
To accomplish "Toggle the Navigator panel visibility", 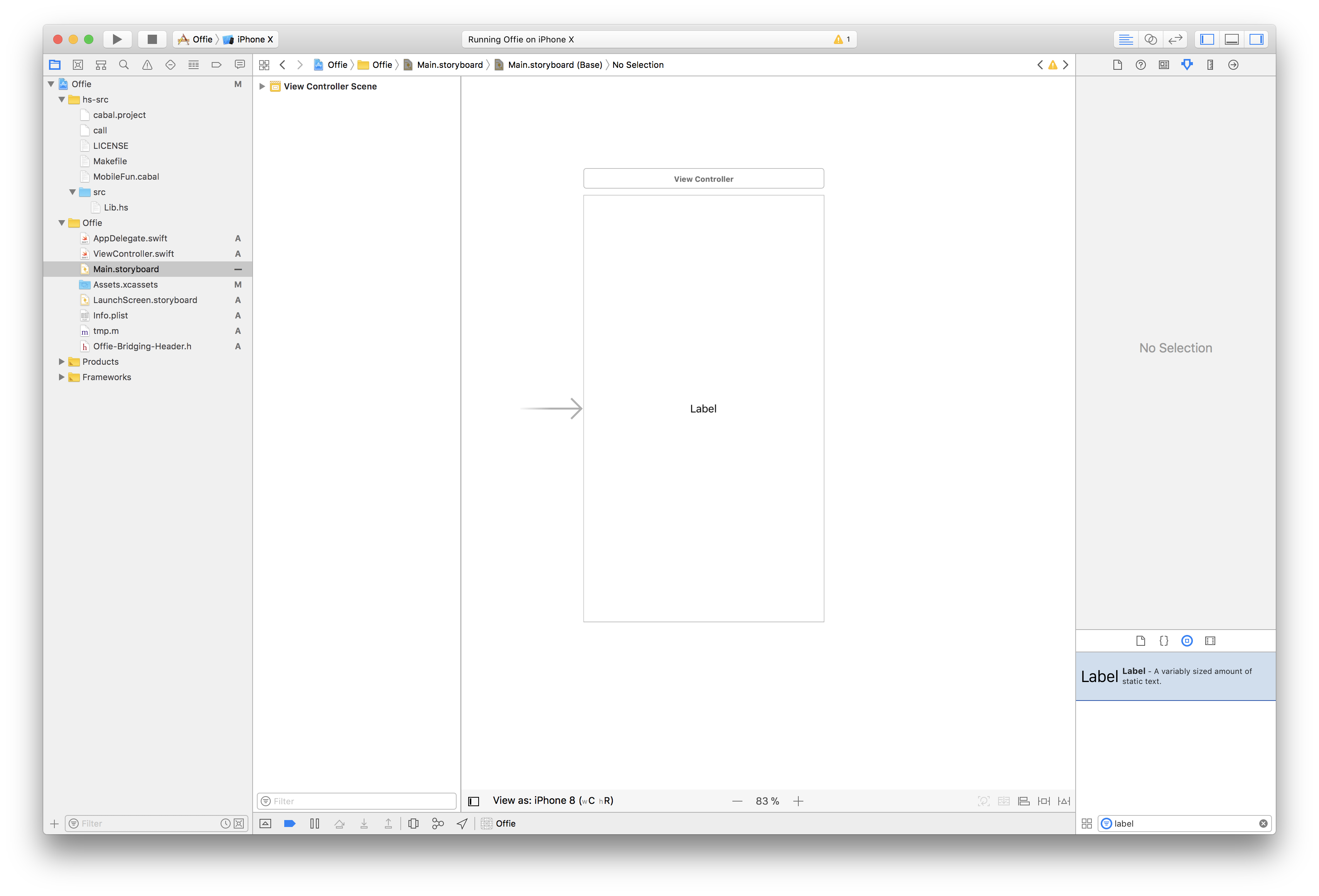I will 1207,39.
